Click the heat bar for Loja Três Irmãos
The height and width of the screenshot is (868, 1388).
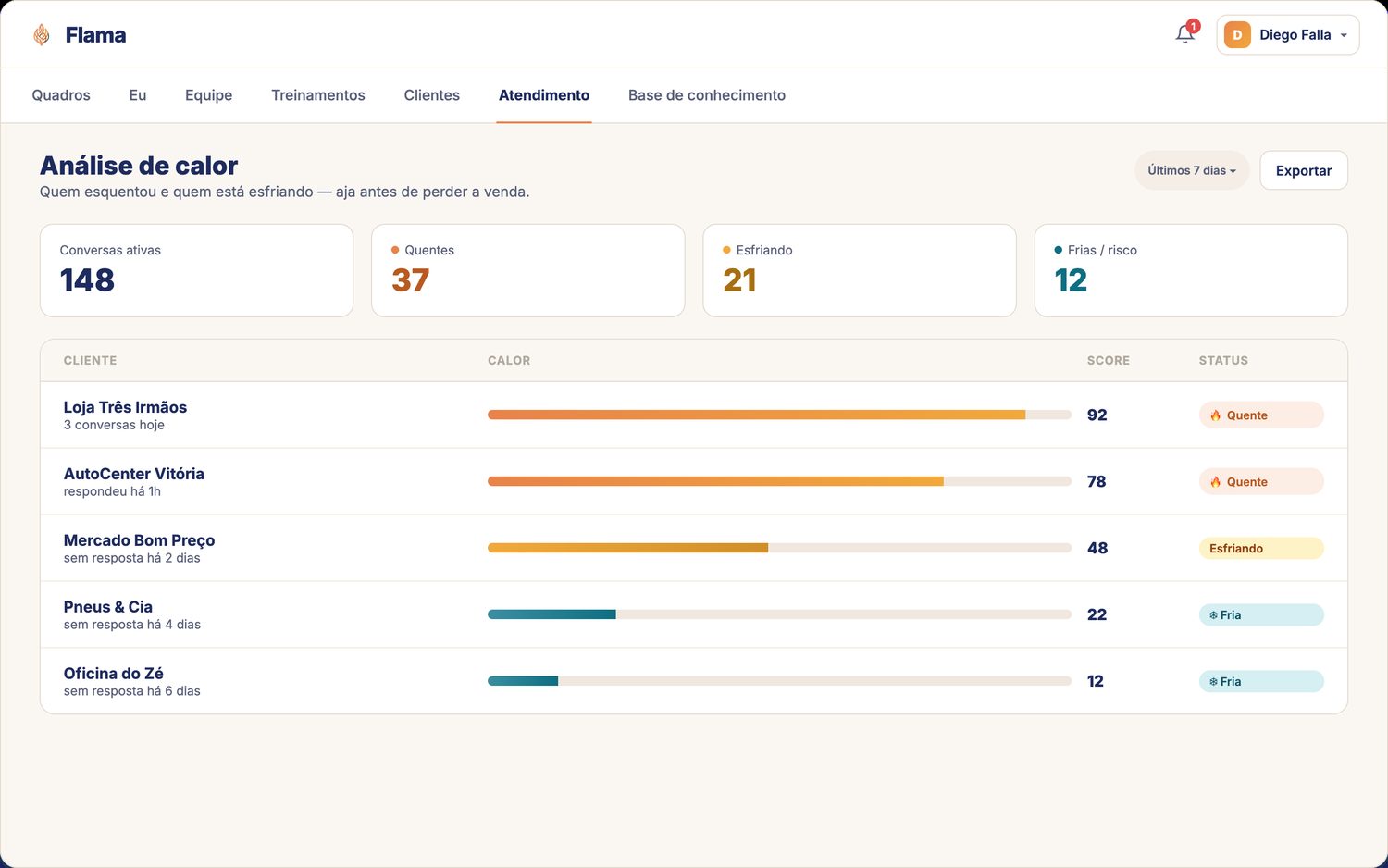tap(779, 415)
